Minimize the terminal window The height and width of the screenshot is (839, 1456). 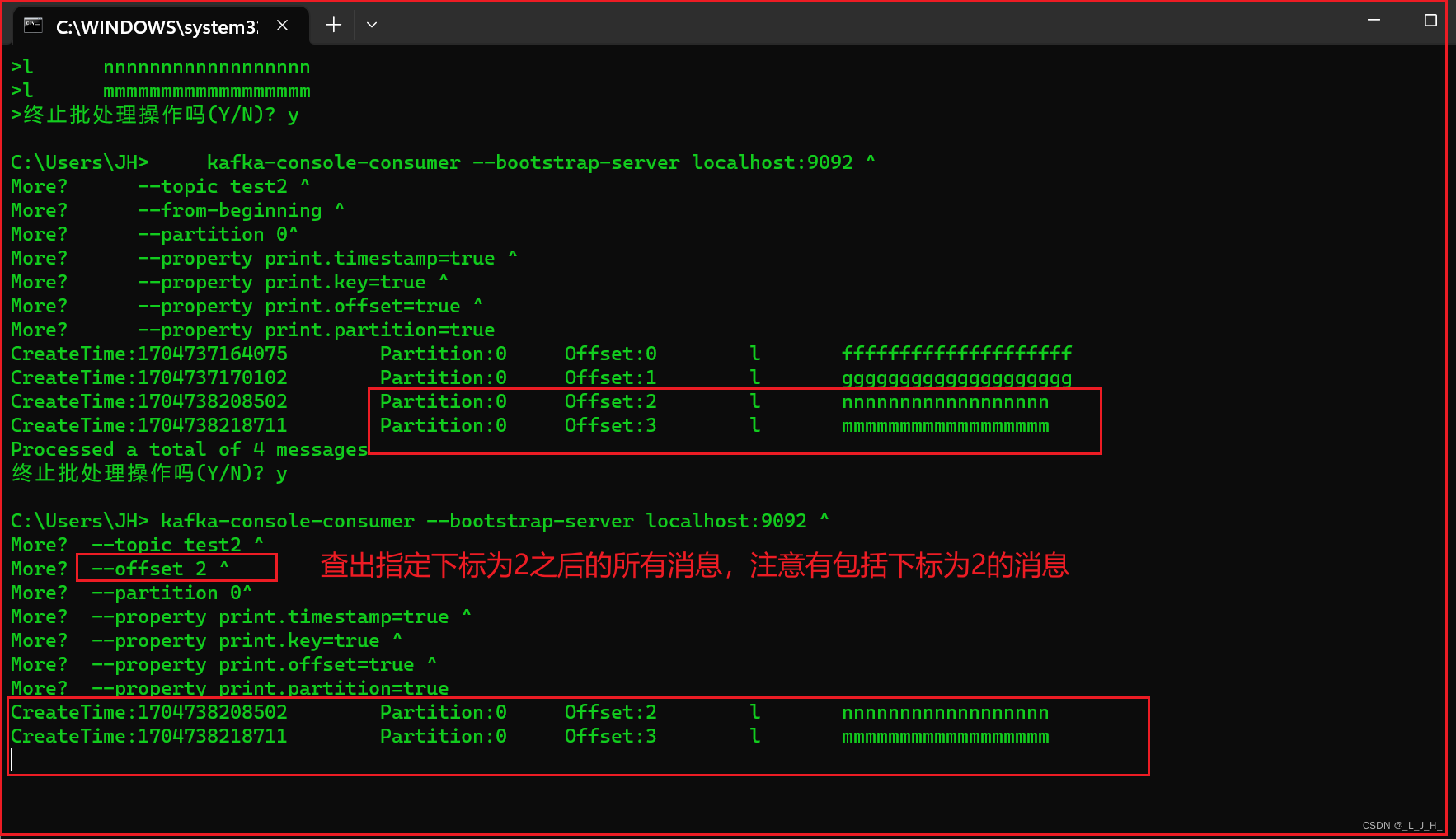(x=1374, y=20)
